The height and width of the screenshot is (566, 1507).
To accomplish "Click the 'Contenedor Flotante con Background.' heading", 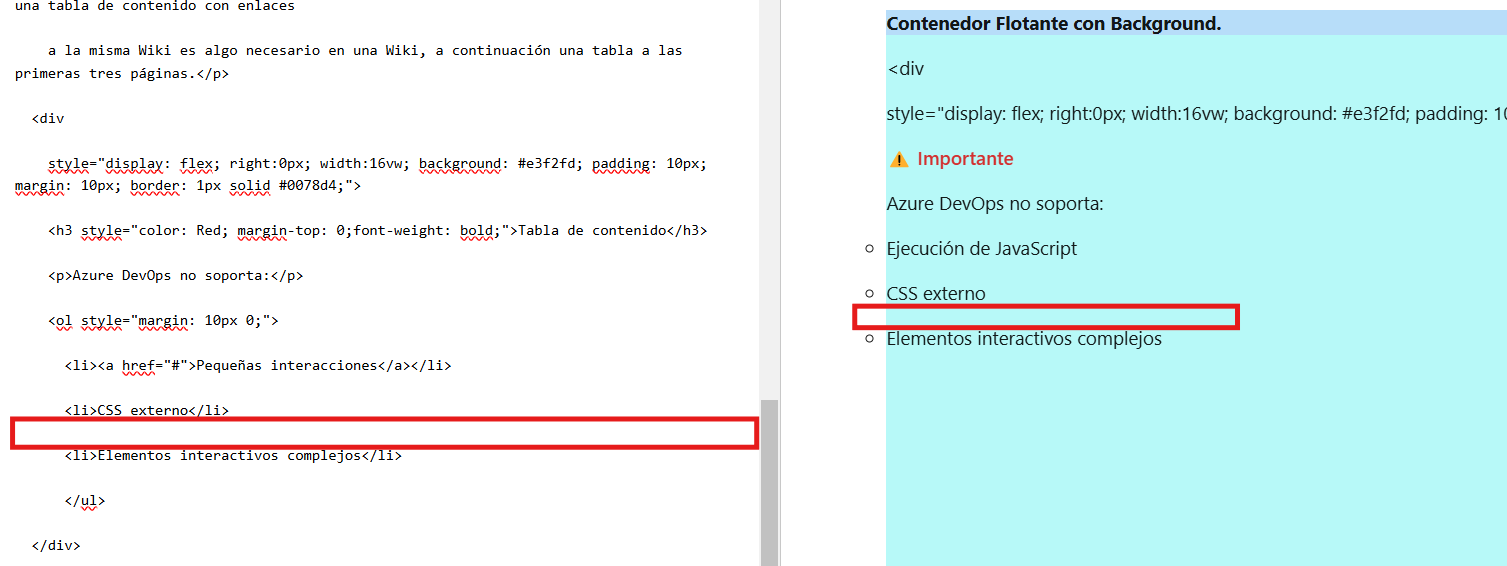I will pos(1054,23).
